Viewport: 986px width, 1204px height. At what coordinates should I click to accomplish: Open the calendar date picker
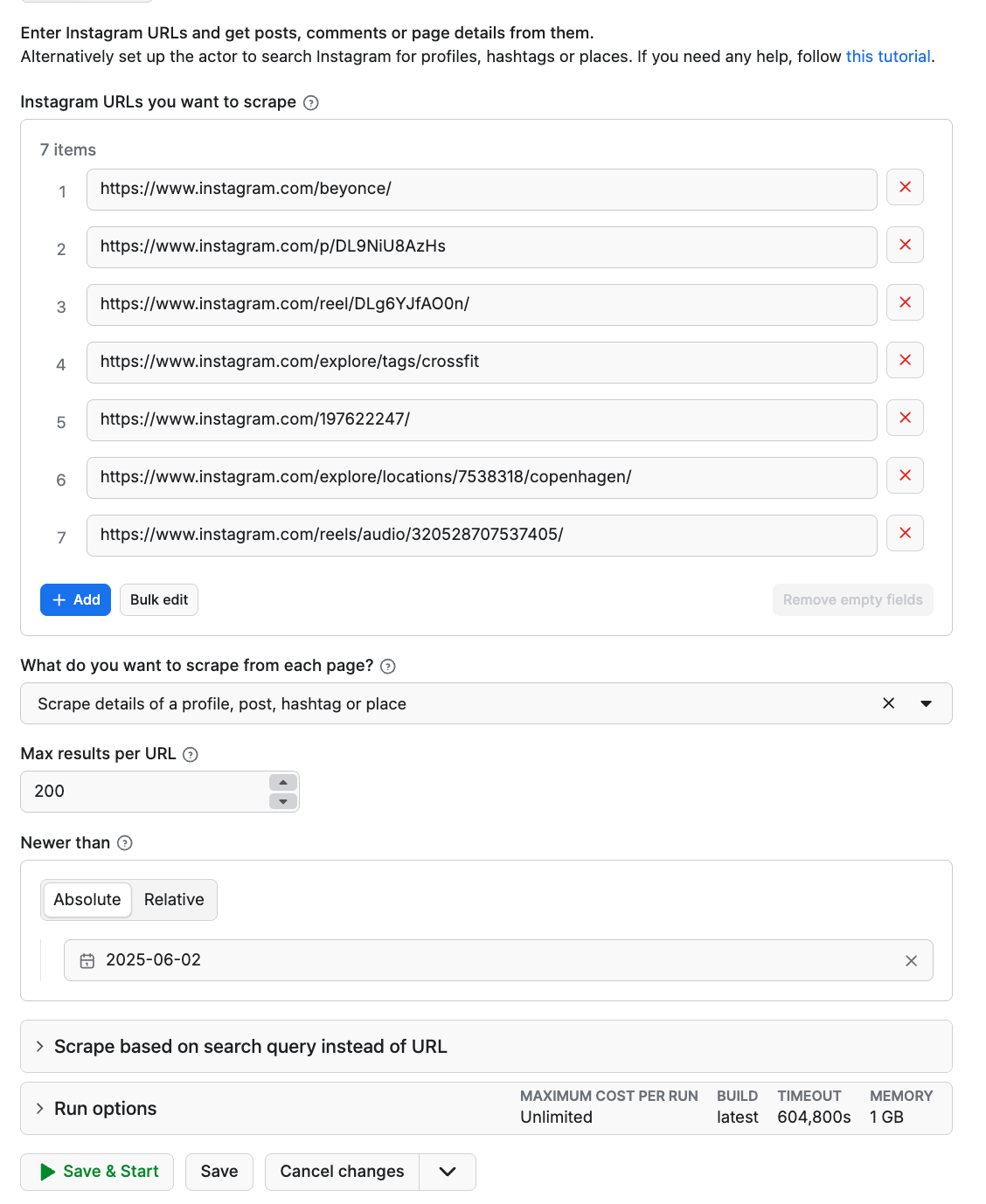(87, 959)
